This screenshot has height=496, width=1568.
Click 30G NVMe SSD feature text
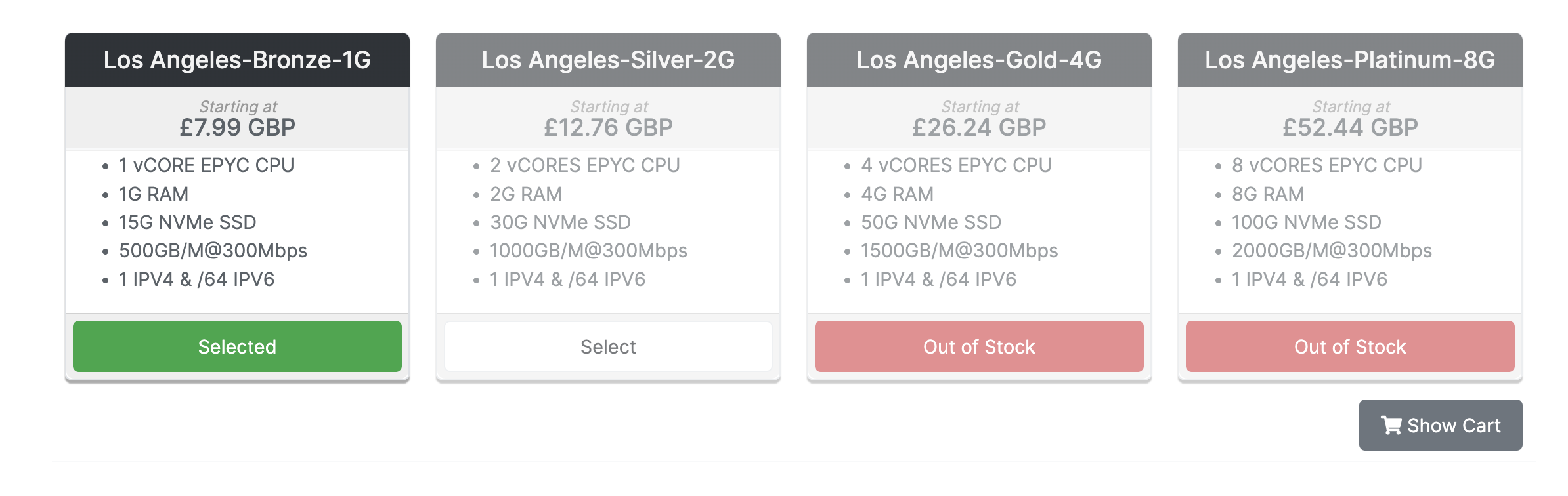(560, 222)
